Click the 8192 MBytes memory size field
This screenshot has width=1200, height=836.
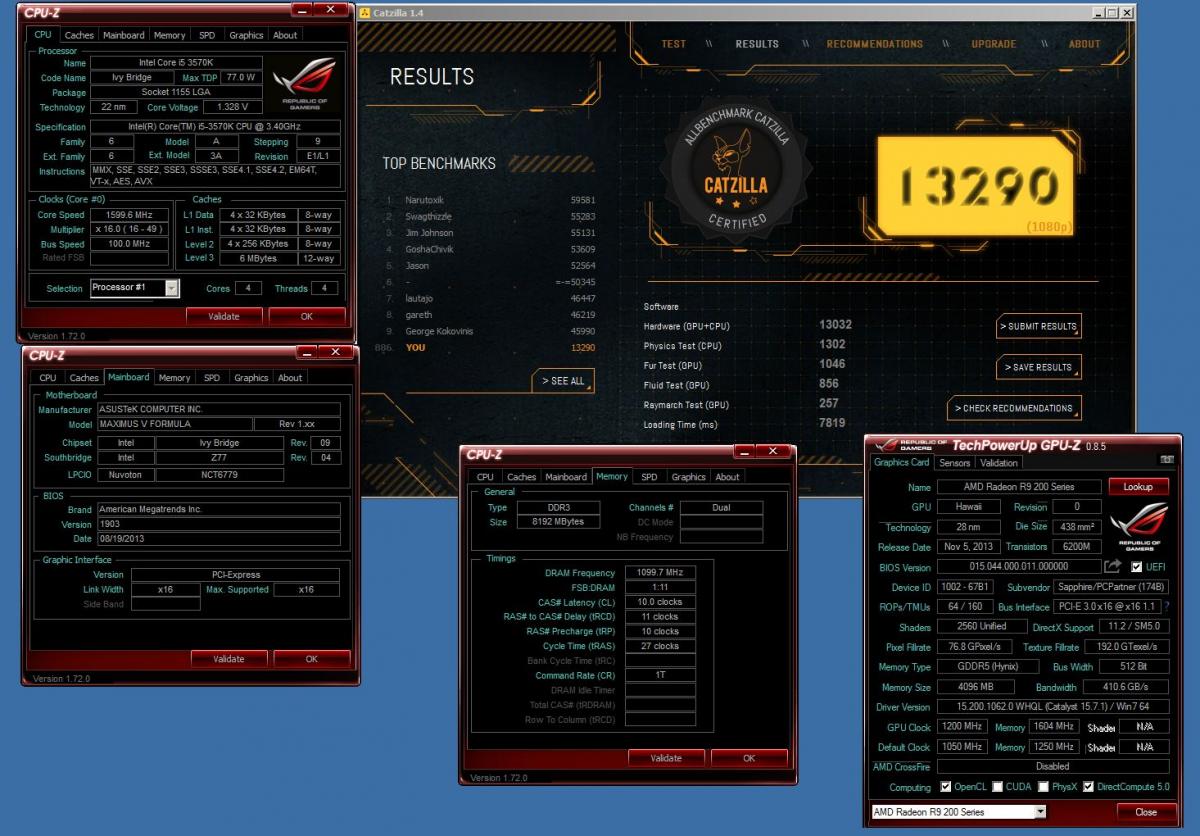557,522
